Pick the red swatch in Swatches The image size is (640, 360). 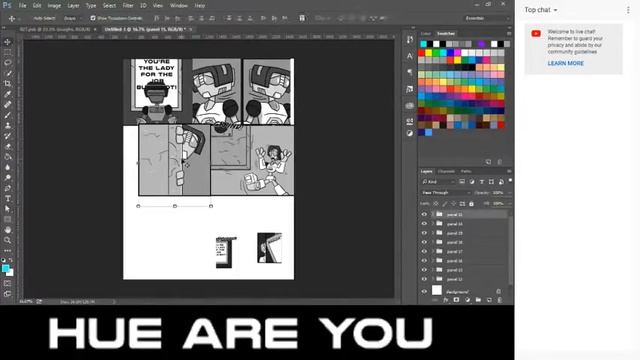[x=422, y=53]
